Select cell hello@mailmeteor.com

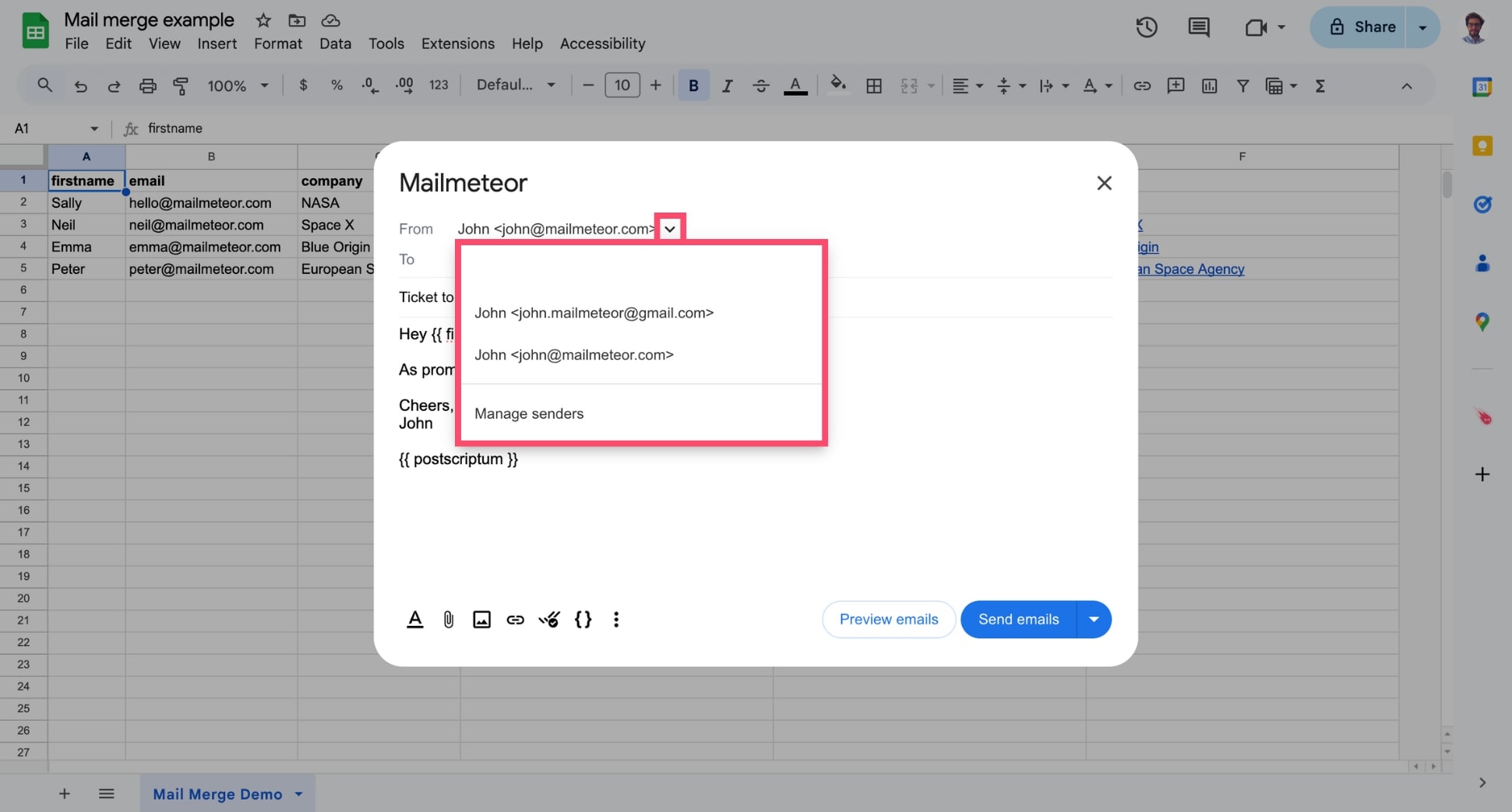[211, 203]
